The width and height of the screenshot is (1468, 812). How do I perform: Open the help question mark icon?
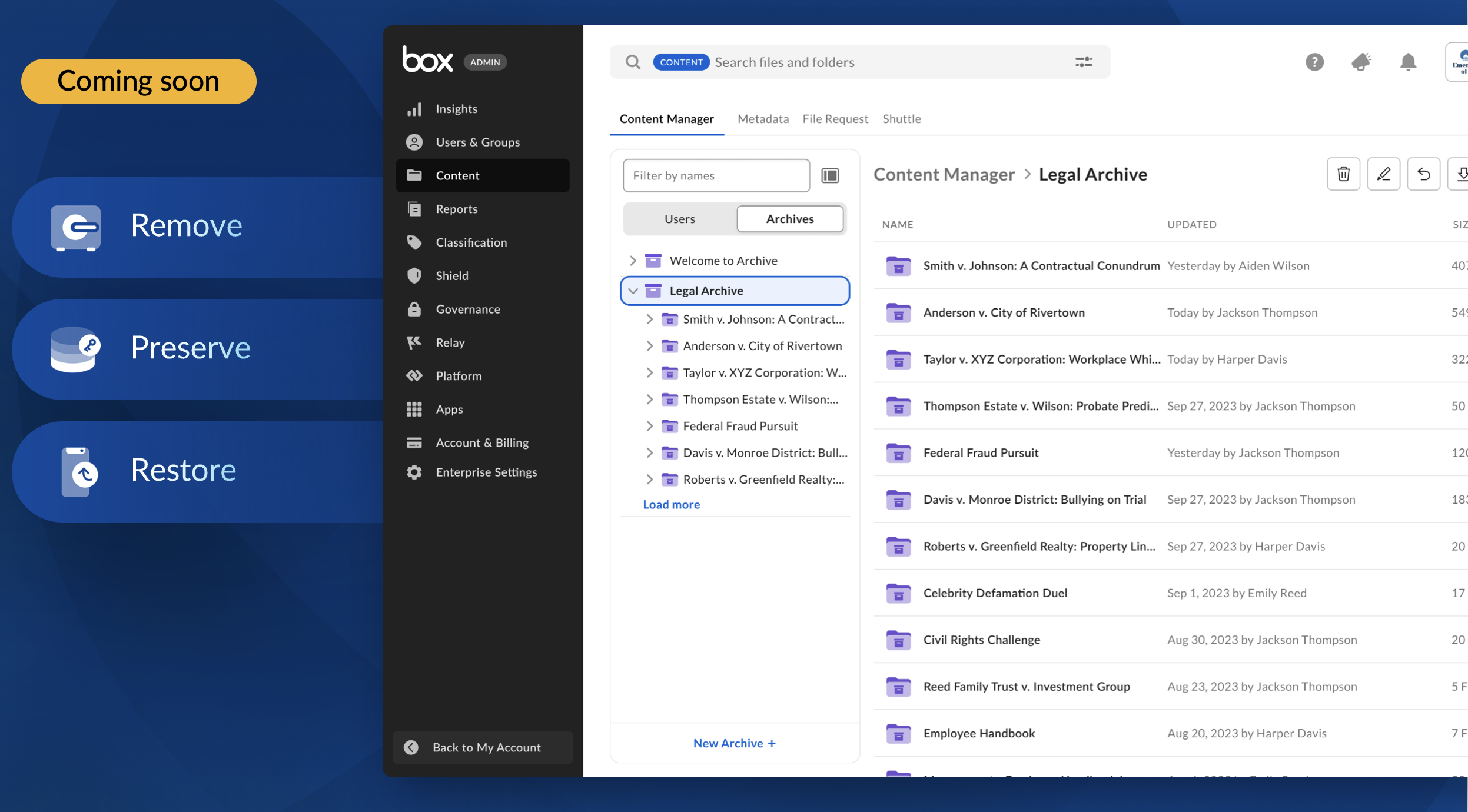coord(1314,62)
